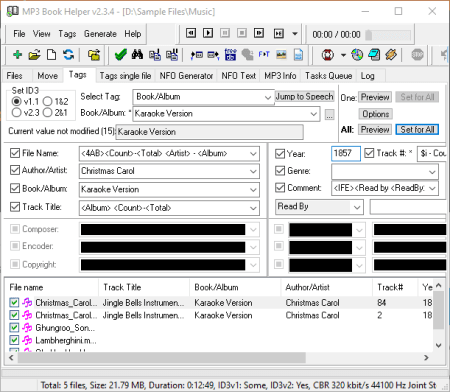Expand the Select Tag dropdown
Viewport: 450px width, 392px height.
point(268,97)
